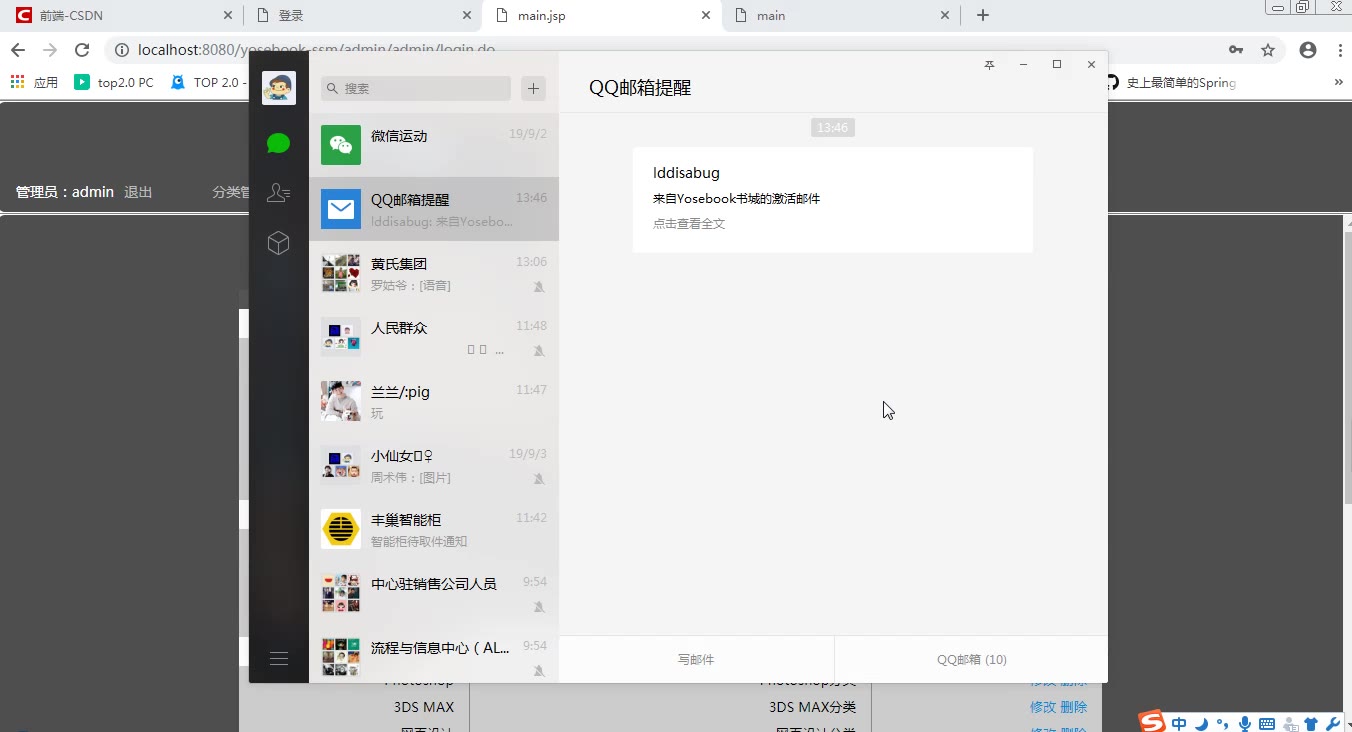Open the saved passwords key icon

1236,50
